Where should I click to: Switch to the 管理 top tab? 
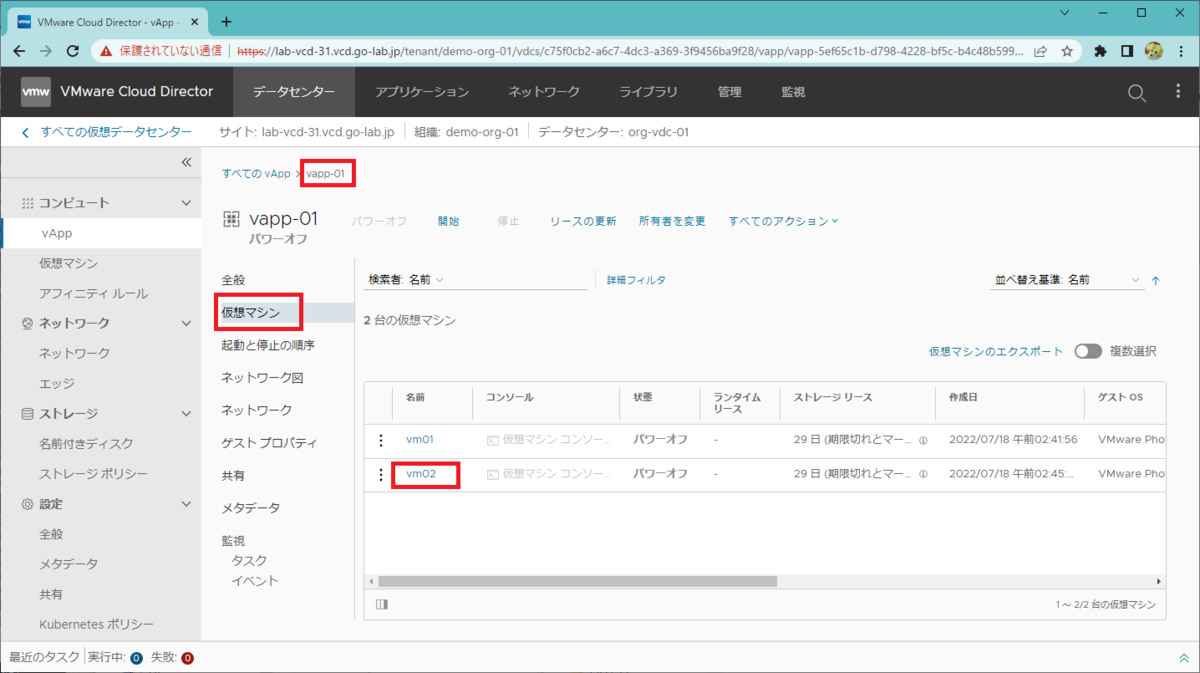730,92
